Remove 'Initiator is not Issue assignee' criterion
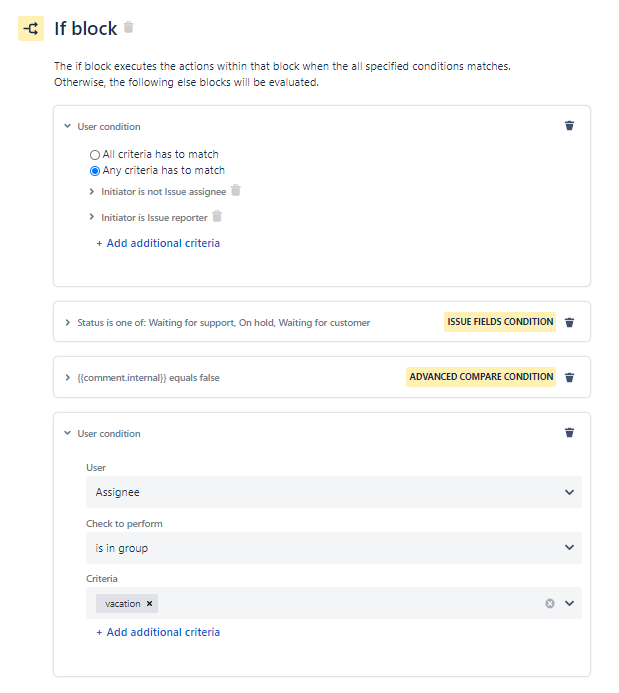Viewport: 619px width, 693px height. pos(236,190)
